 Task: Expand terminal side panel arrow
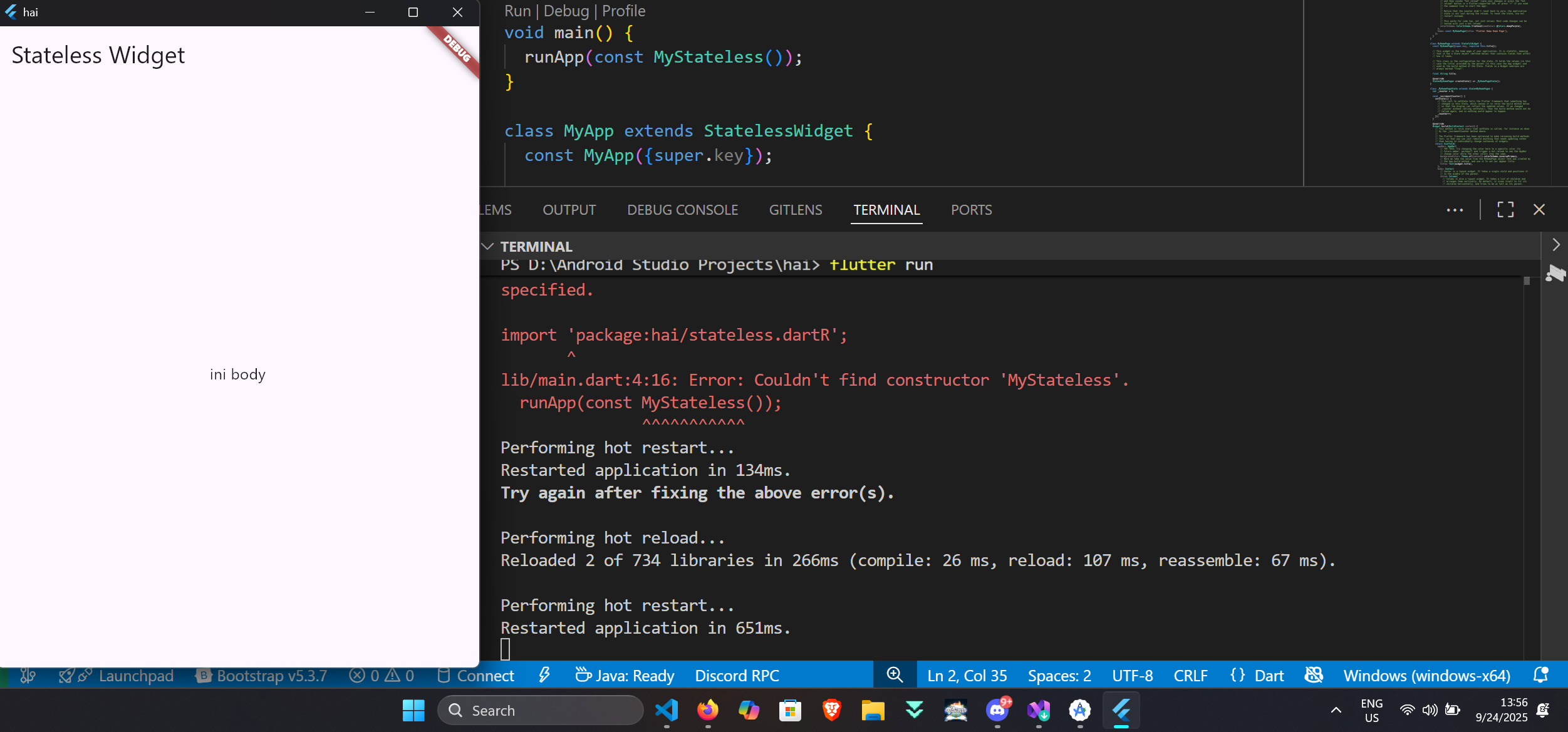tap(1556, 245)
